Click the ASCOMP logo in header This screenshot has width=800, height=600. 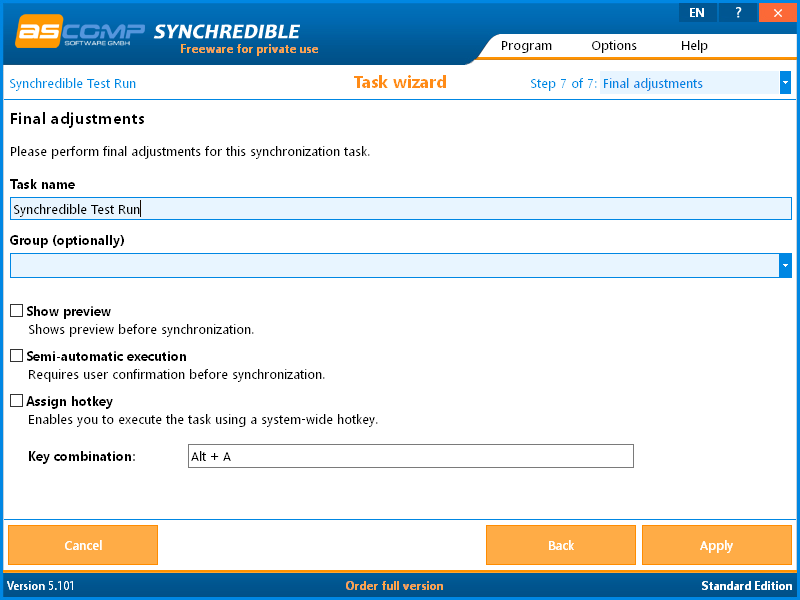[x=80, y=32]
